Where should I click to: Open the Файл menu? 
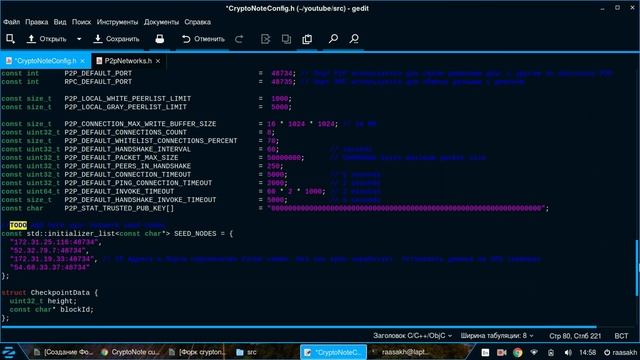[11, 22]
